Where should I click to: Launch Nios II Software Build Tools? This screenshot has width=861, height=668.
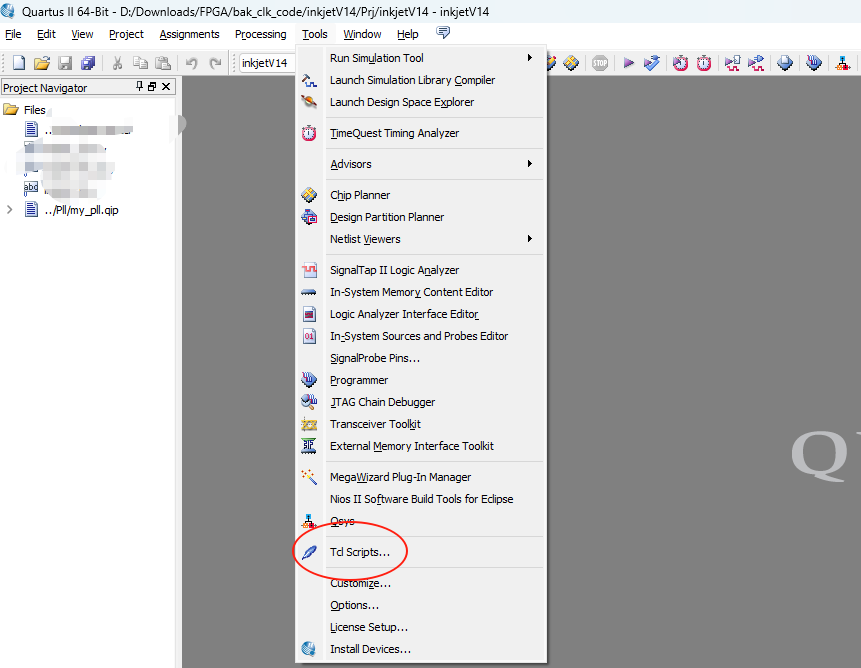pos(421,499)
